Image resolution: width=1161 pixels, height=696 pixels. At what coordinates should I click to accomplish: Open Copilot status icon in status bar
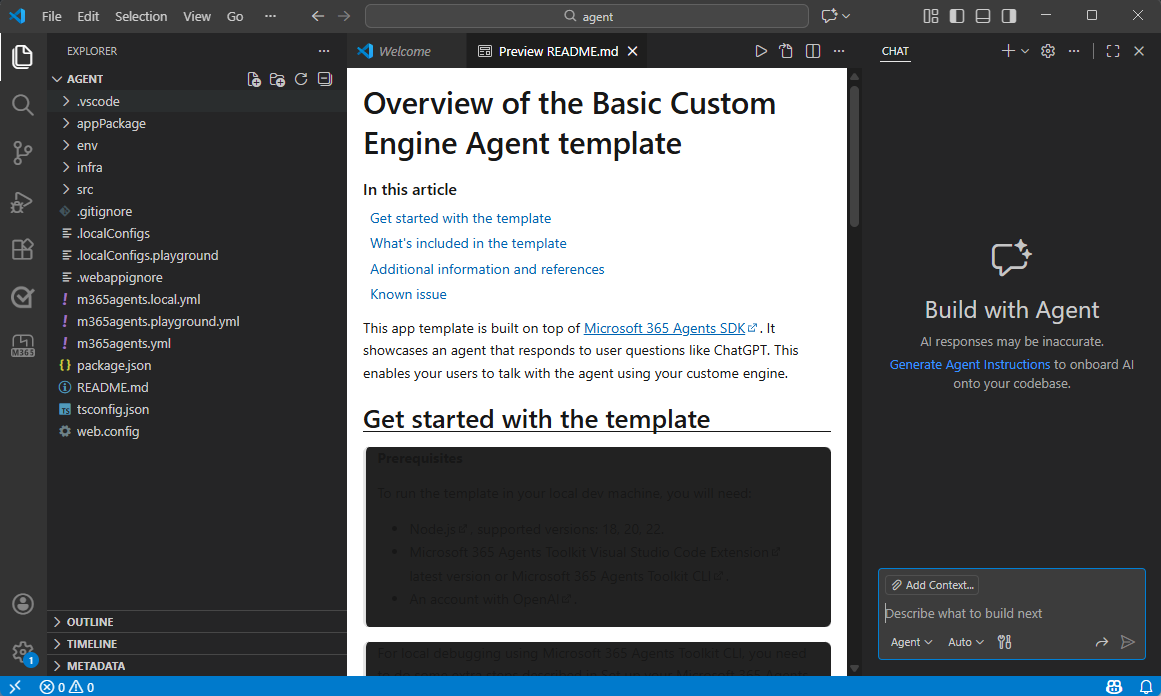coord(1114,686)
